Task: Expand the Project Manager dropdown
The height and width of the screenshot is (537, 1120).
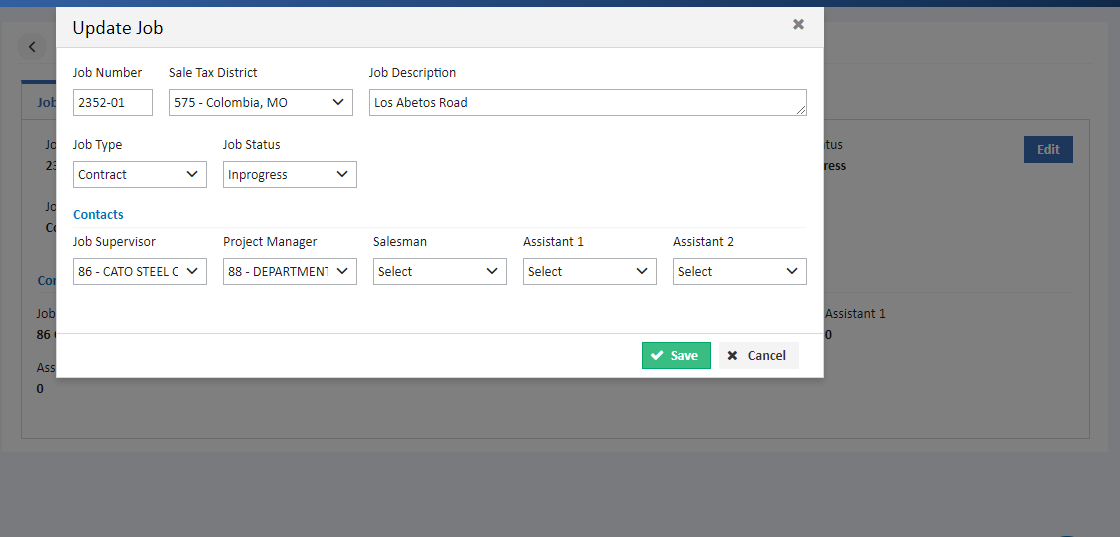Action: tap(290, 272)
